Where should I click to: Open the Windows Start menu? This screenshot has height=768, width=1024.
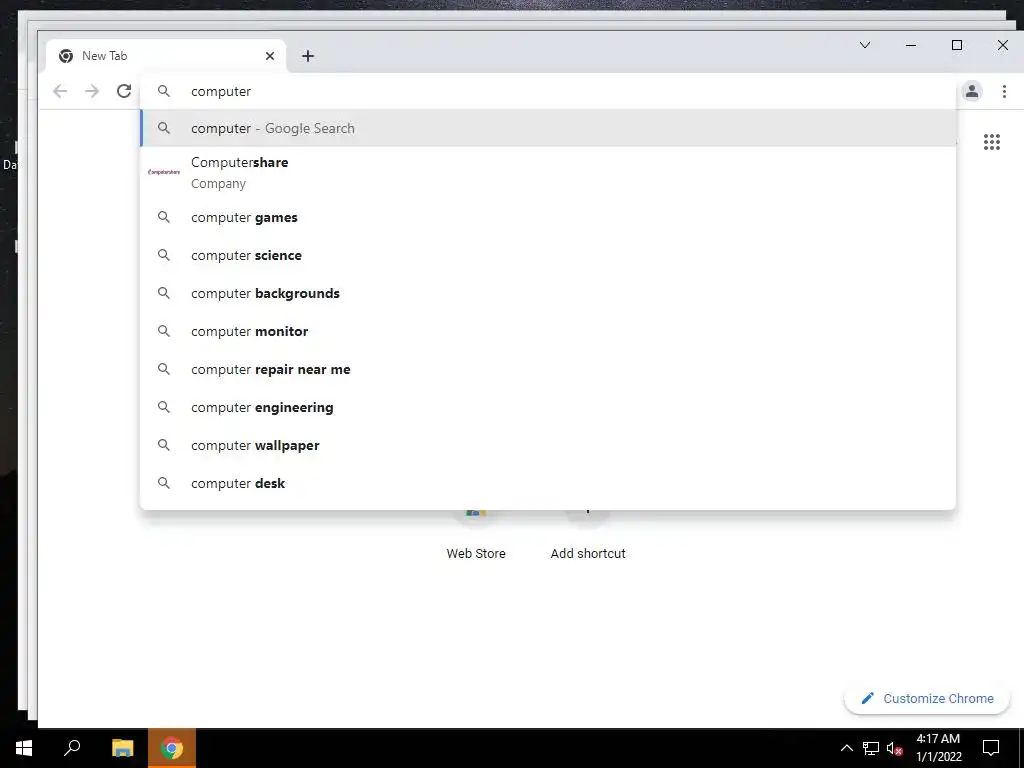click(24, 748)
